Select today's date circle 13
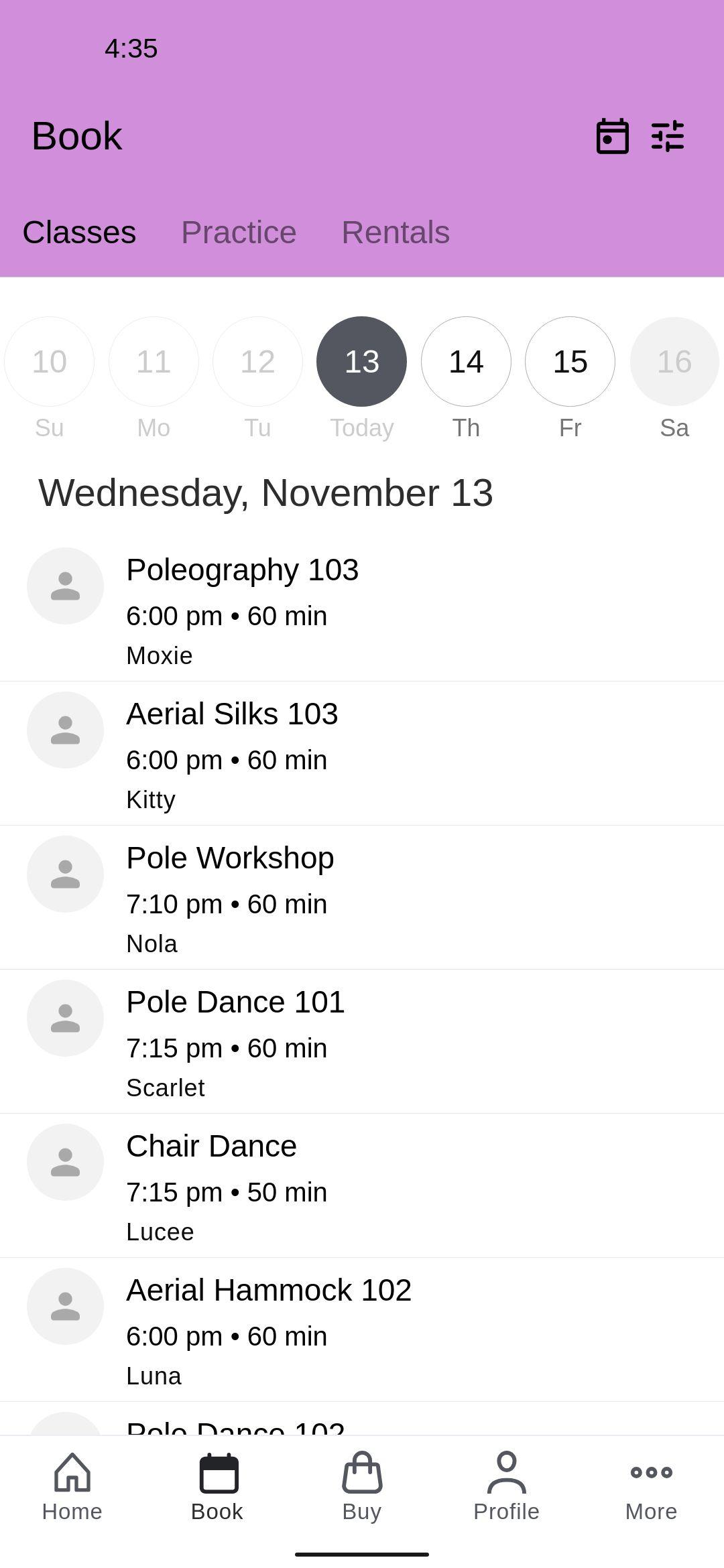Viewport: 724px width, 1568px height. [361, 361]
